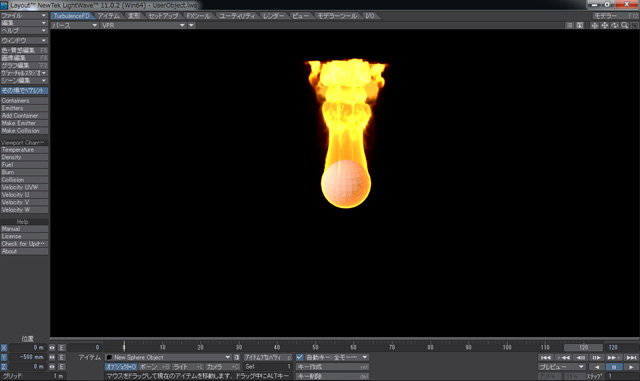Jump to last frame
The image size is (640, 381).
(x=631, y=357)
